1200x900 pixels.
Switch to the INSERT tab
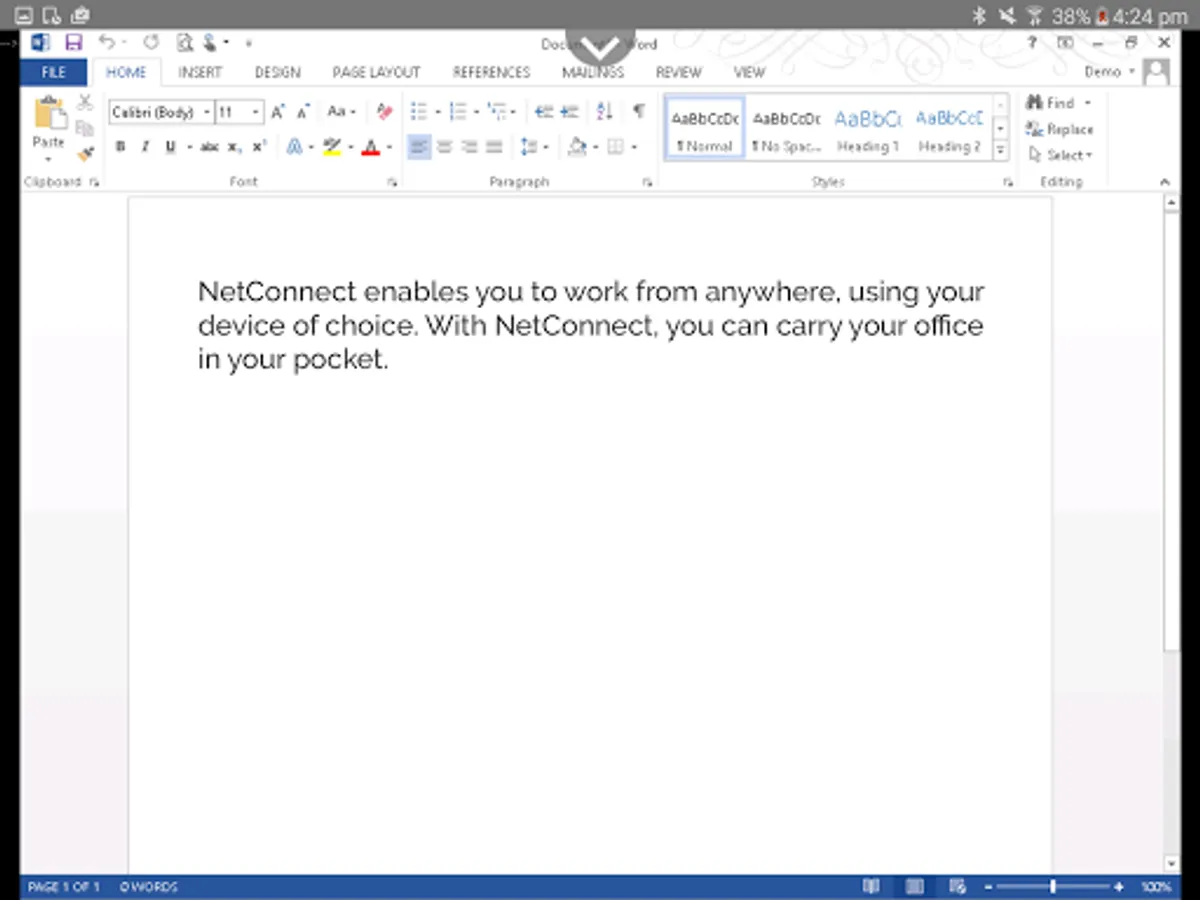coord(200,72)
